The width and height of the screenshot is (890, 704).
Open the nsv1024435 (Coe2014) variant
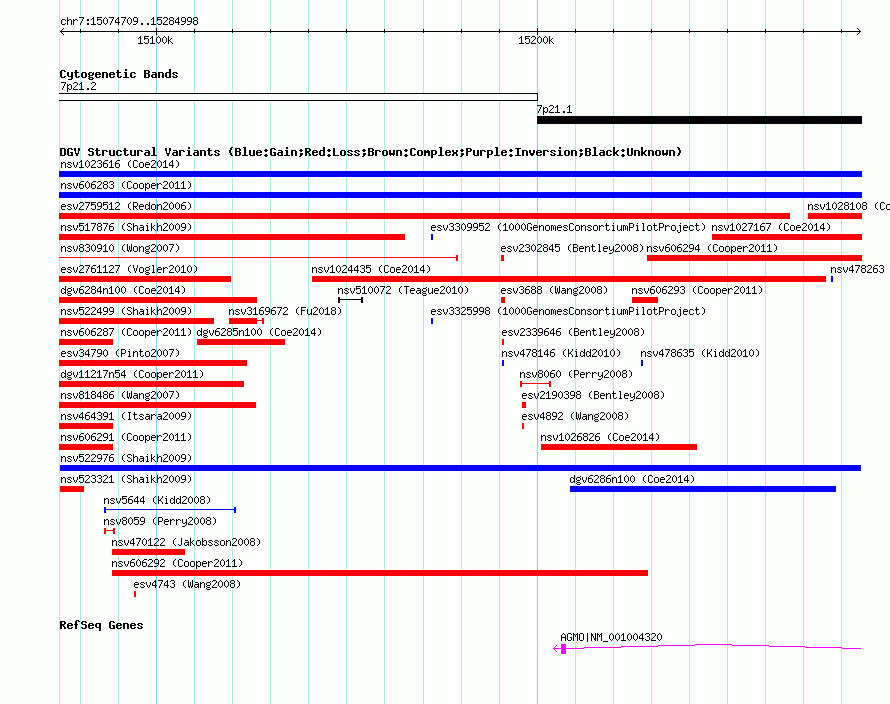[371, 270]
